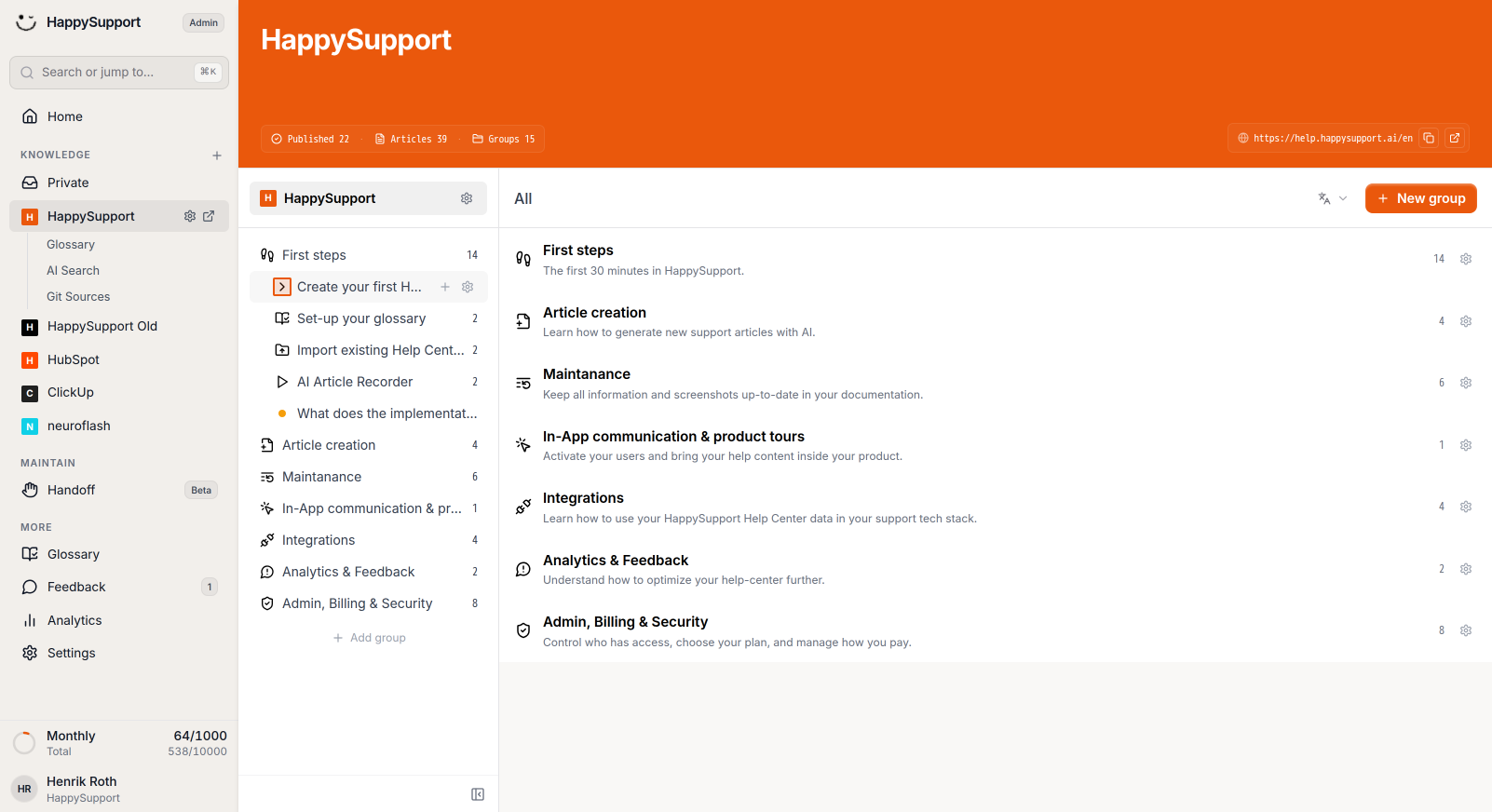The height and width of the screenshot is (812, 1492).
Task: Copy the help center URL
Action: pos(1429,138)
